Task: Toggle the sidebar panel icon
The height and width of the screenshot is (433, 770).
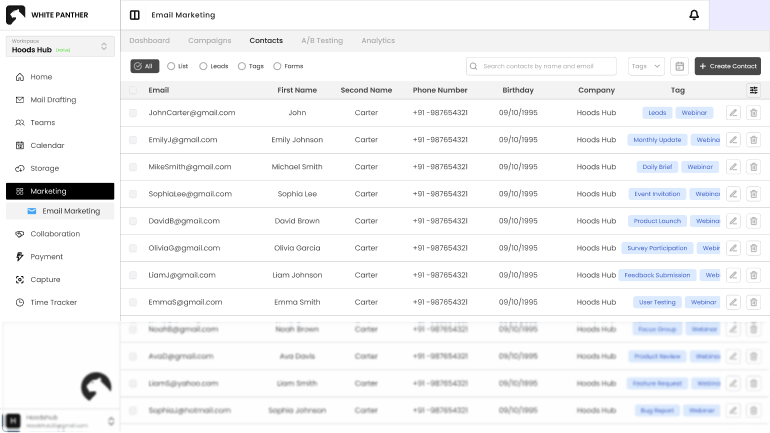Action: click(x=135, y=15)
